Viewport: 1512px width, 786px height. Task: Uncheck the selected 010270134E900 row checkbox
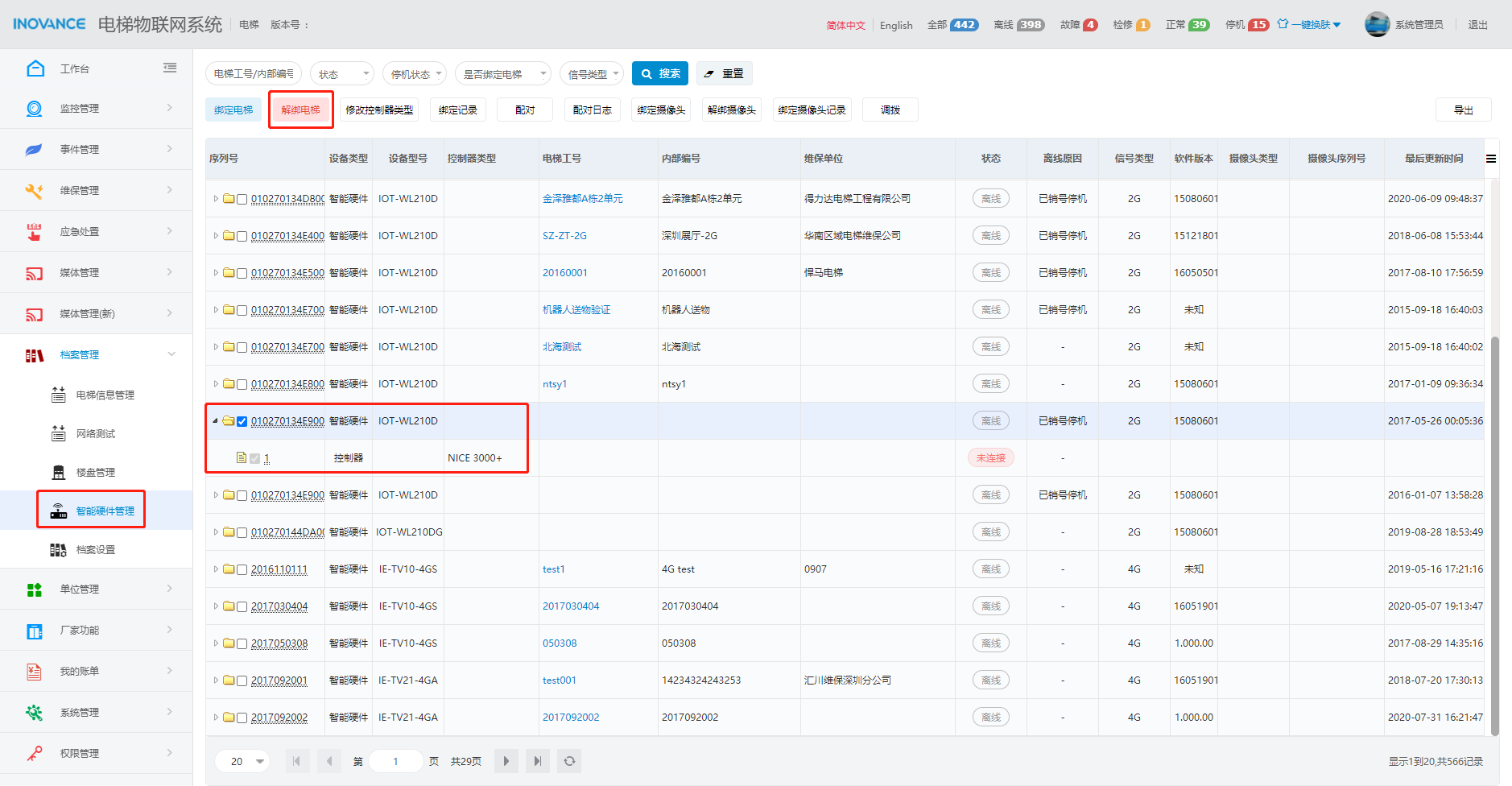(242, 421)
